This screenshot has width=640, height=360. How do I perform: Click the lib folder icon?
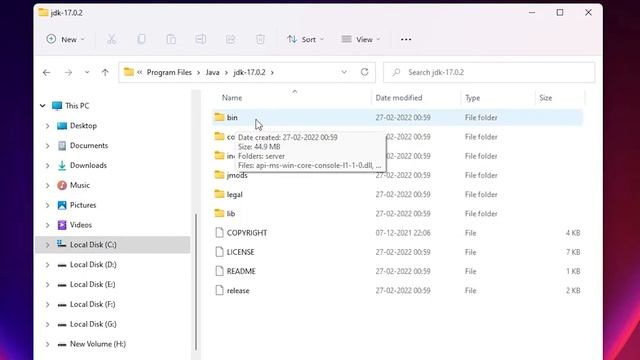(219, 213)
